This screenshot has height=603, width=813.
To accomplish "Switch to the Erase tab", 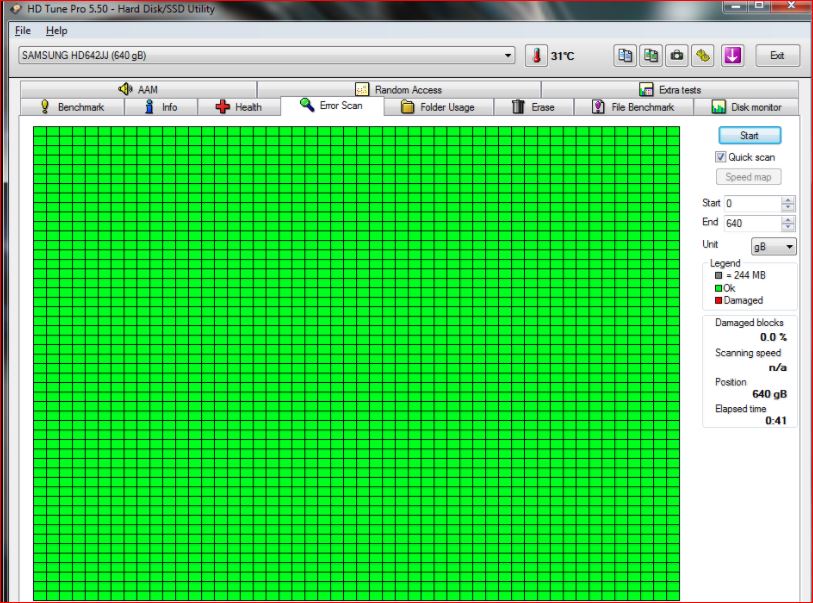I will point(534,107).
